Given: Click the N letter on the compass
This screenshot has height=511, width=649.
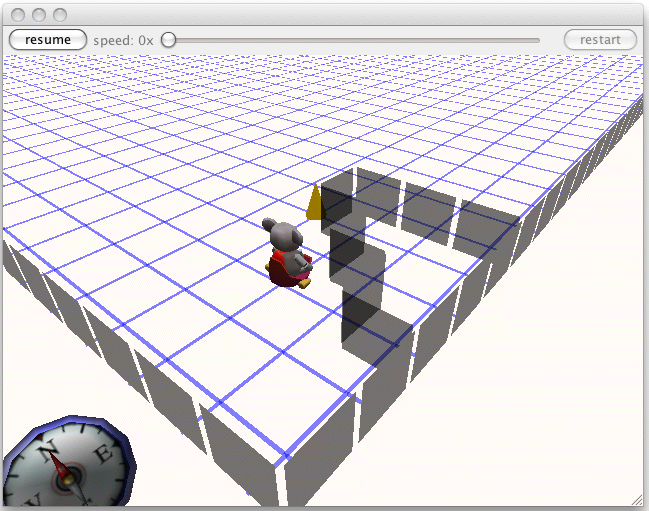Looking at the screenshot, I should pyautogui.click(x=44, y=452).
